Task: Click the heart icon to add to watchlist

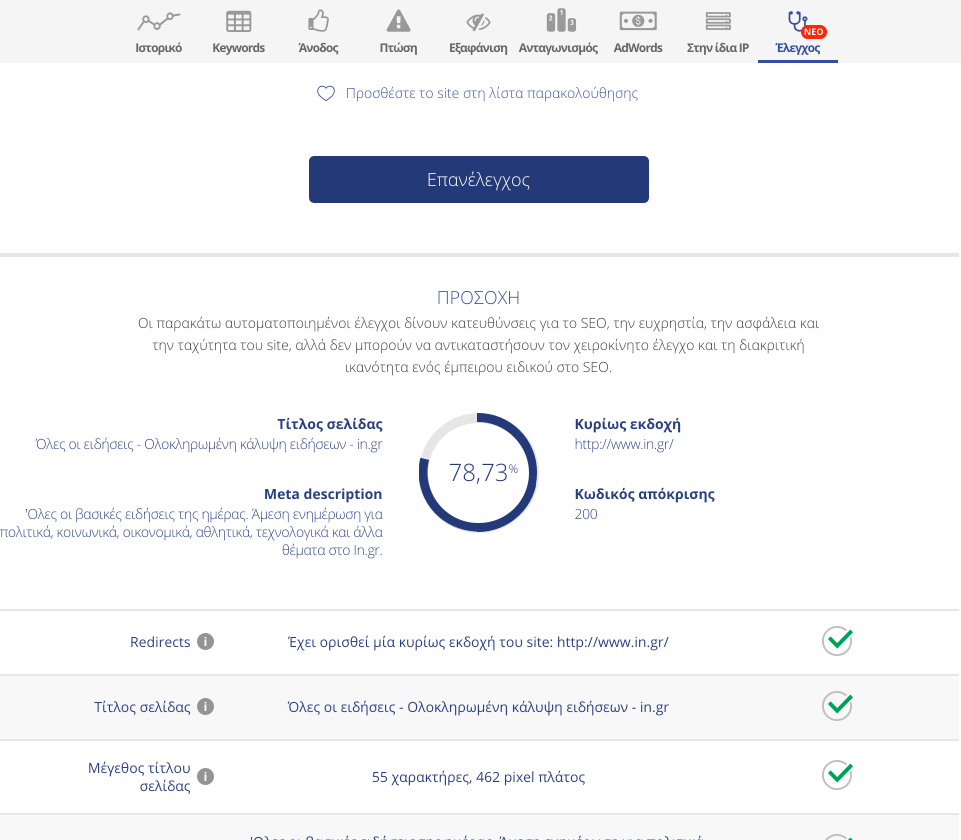Action: pyautogui.click(x=326, y=94)
